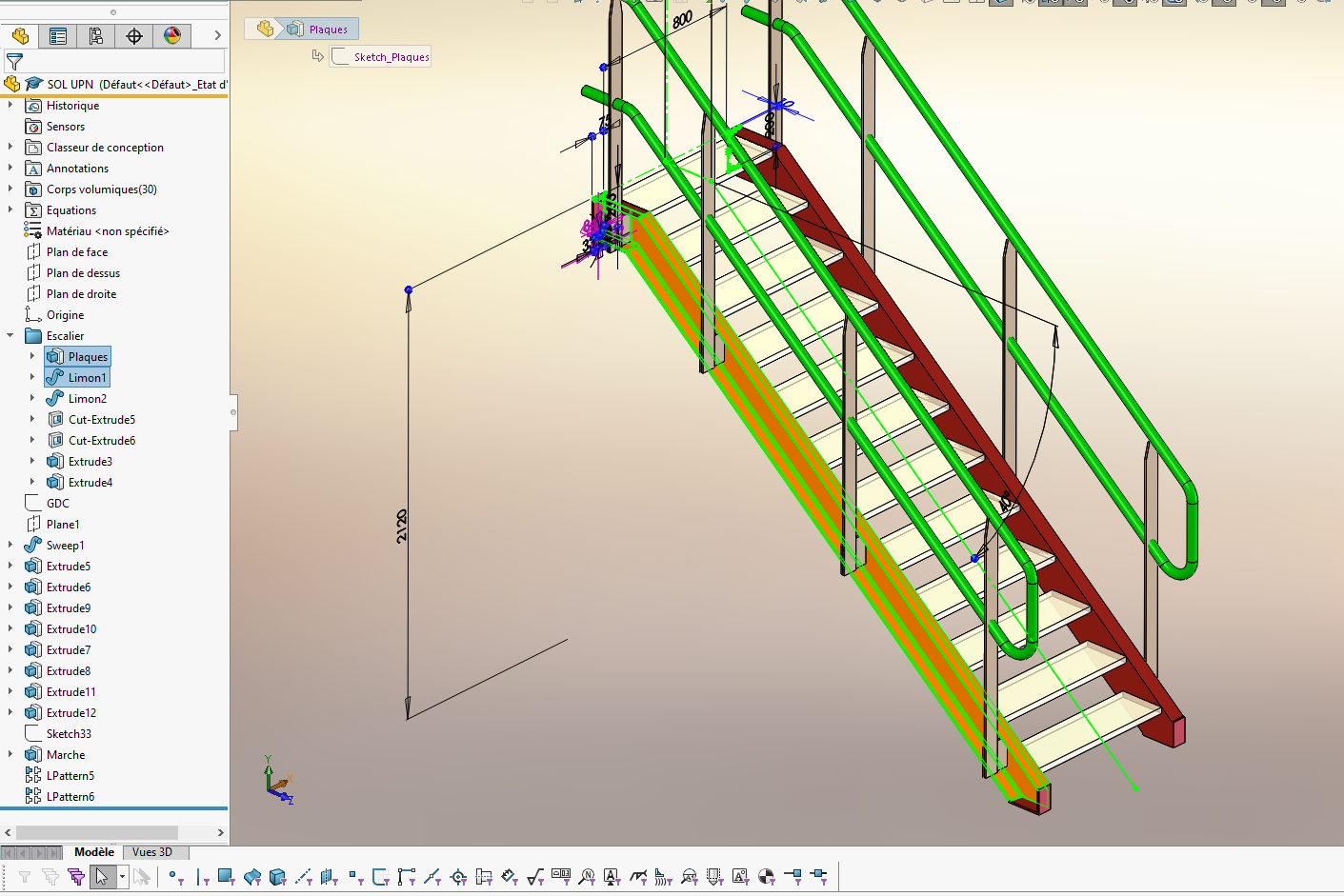Select the Sensors folder

pyautogui.click(x=65, y=127)
